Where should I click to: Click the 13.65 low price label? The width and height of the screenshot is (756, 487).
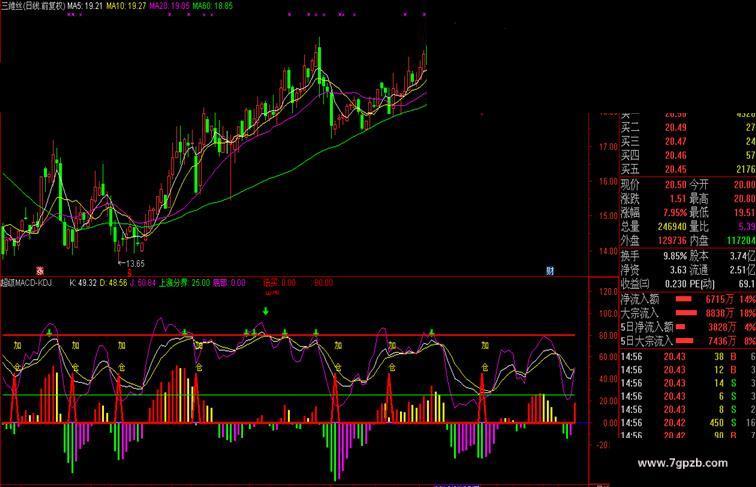pyautogui.click(x=135, y=264)
